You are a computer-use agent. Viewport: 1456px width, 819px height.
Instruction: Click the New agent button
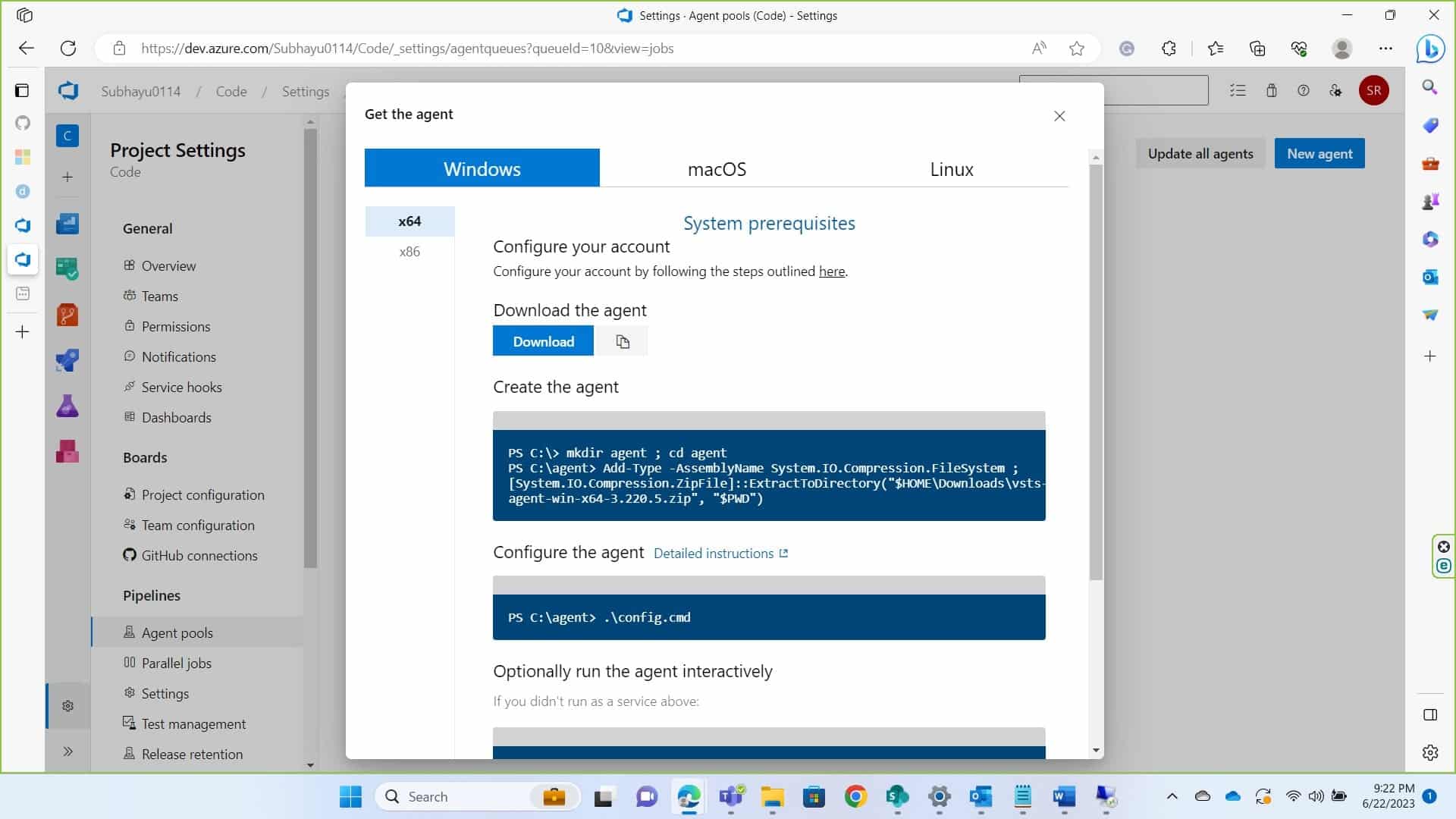[x=1319, y=154]
